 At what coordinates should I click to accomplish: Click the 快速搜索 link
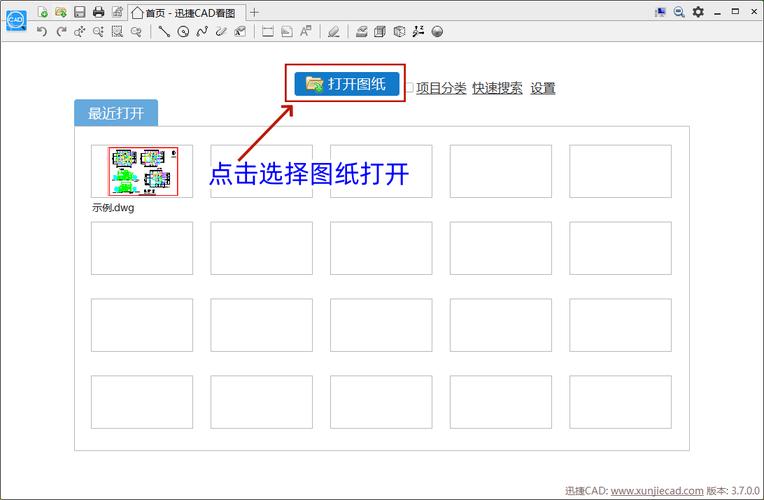pyautogui.click(x=497, y=88)
